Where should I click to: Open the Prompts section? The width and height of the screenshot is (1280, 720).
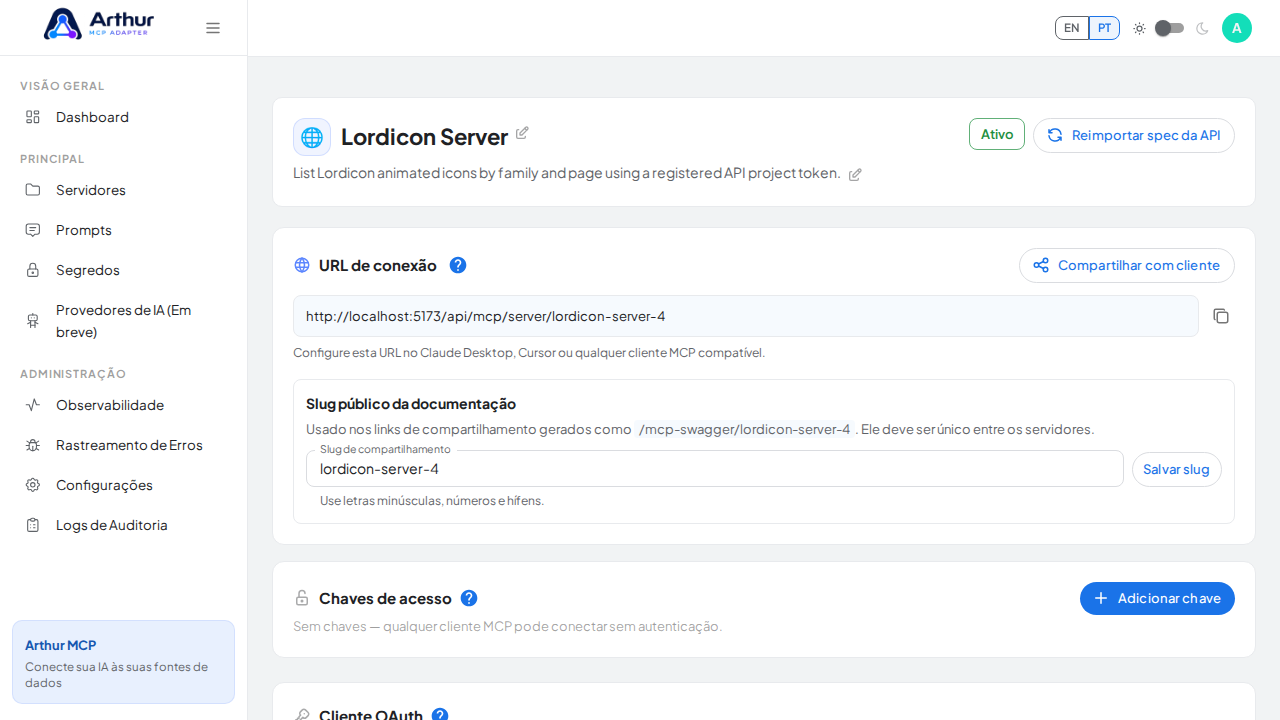tap(123, 230)
